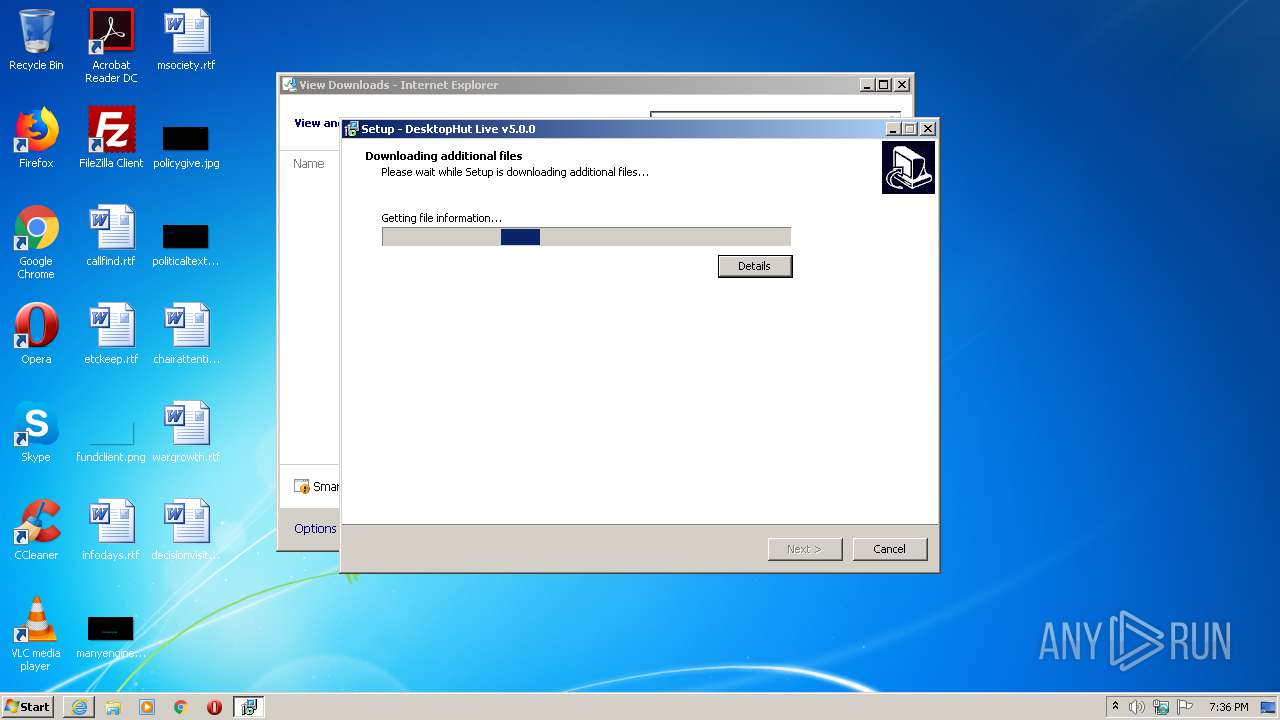Click the volume speaker tray icon
The width and height of the screenshot is (1280, 720).
[1137, 707]
